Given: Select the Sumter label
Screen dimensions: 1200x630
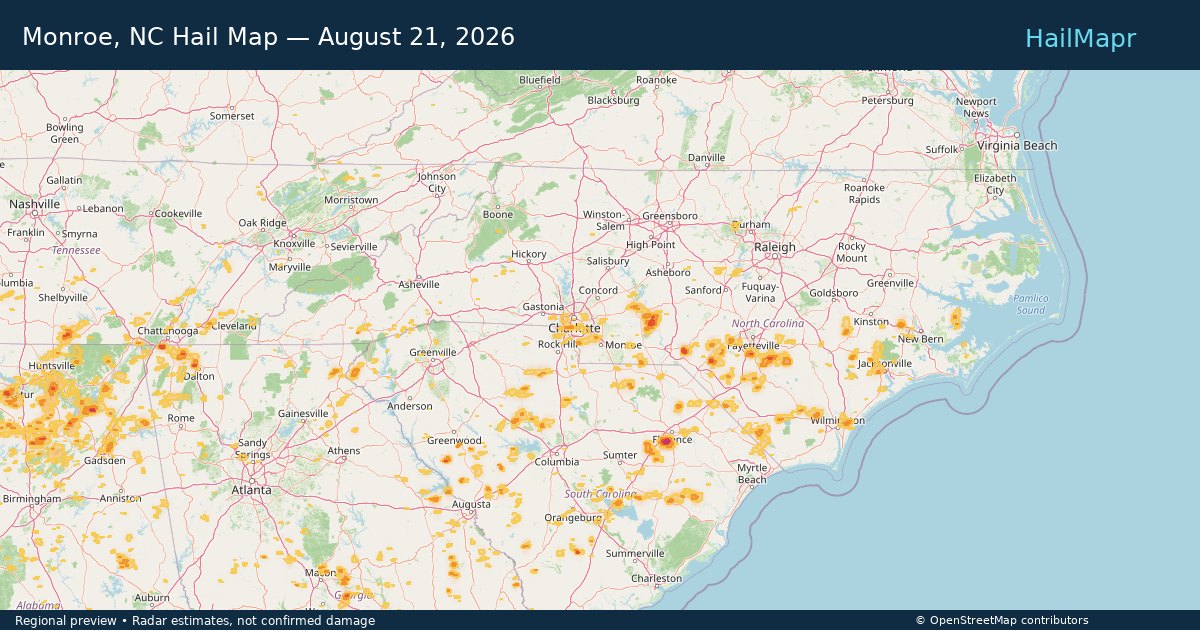Looking at the screenshot, I should (x=620, y=456).
